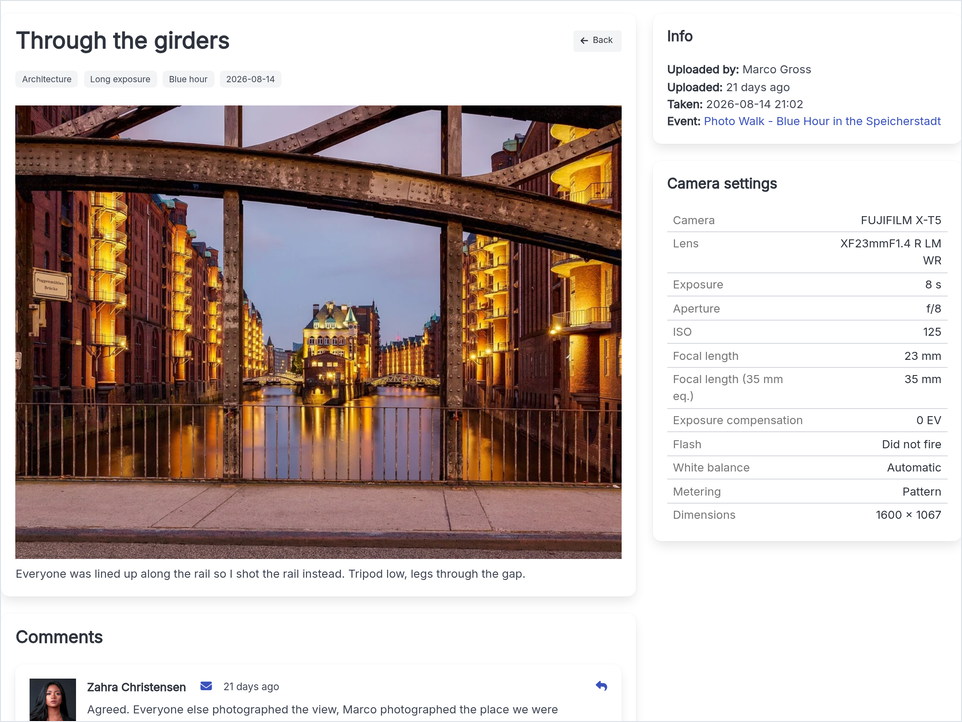
Task: Click the Through the girders title
Action: [123, 40]
